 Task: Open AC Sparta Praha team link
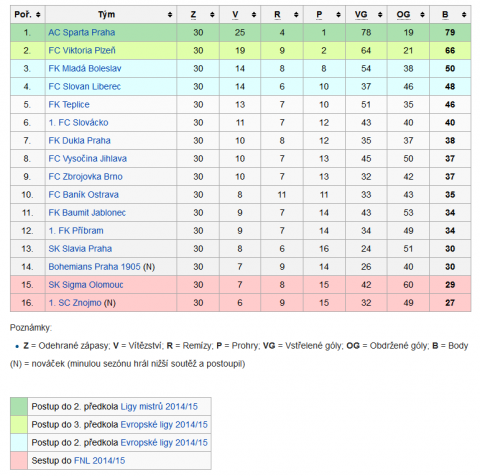pos(82,33)
